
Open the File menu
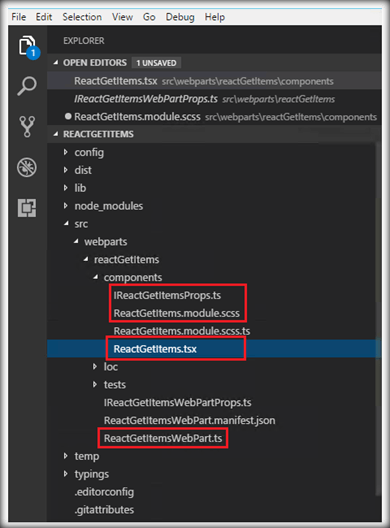tap(19, 17)
